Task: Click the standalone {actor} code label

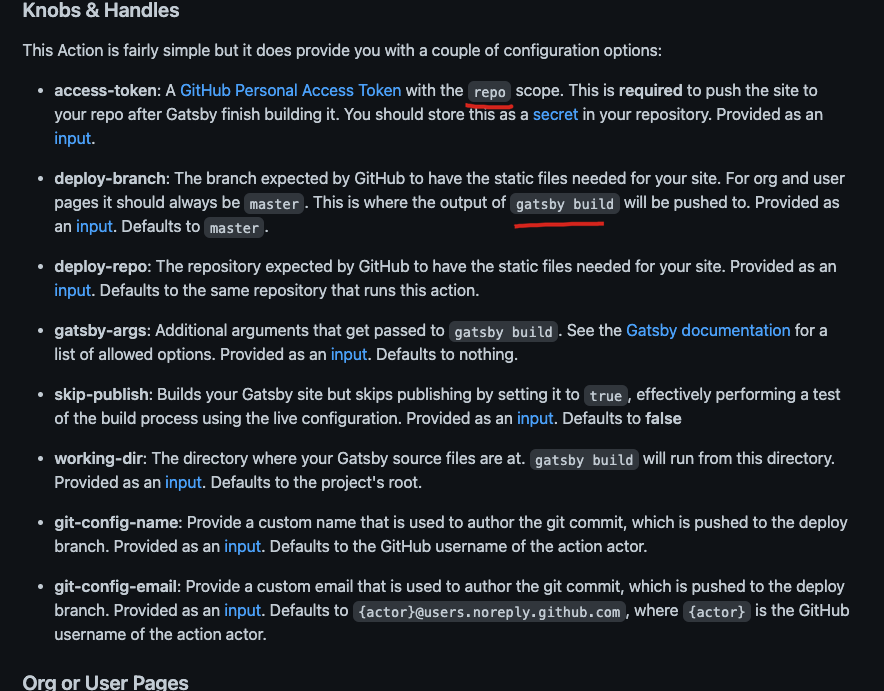Action: point(717,612)
